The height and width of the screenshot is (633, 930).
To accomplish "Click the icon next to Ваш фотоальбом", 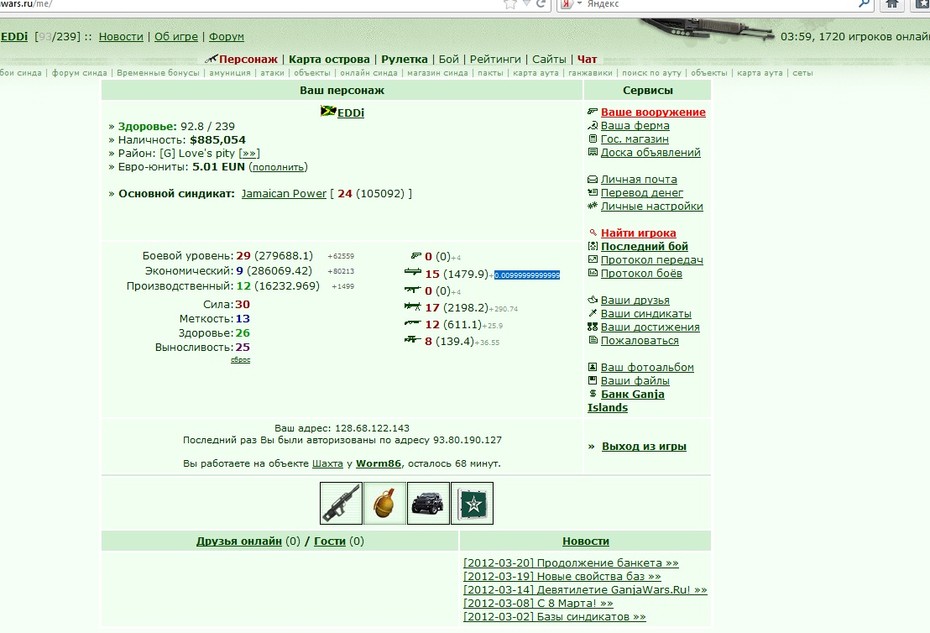I will 593,367.
